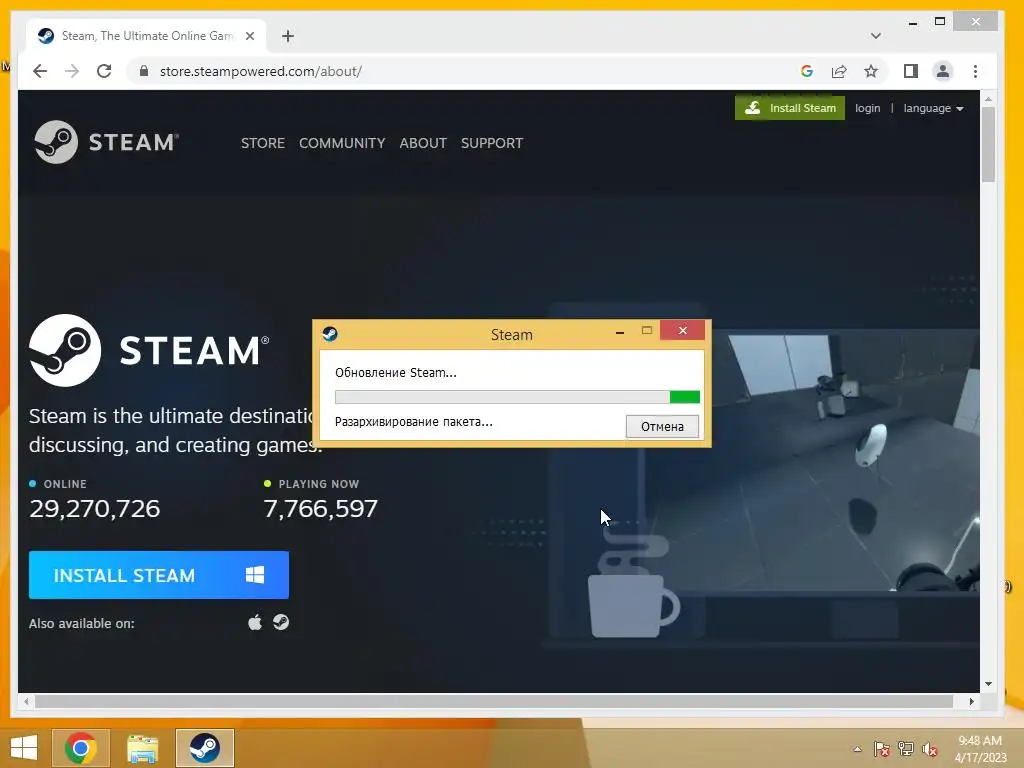The image size is (1024, 768).
Task: Click the Also available on: label
Action: tap(82, 624)
